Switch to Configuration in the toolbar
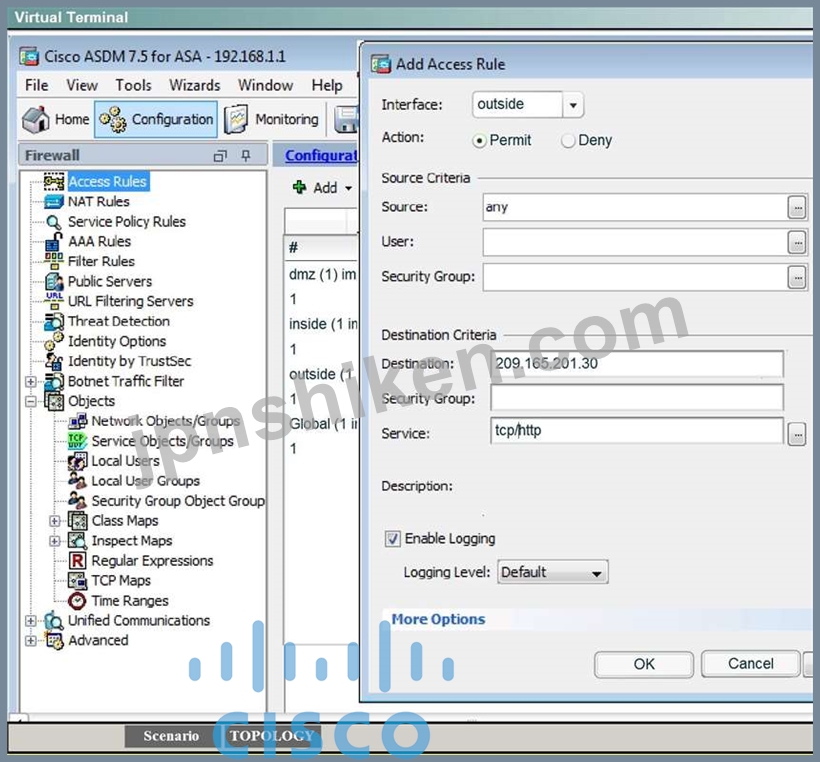The image size is (820, 762). (x=156, y=120)
